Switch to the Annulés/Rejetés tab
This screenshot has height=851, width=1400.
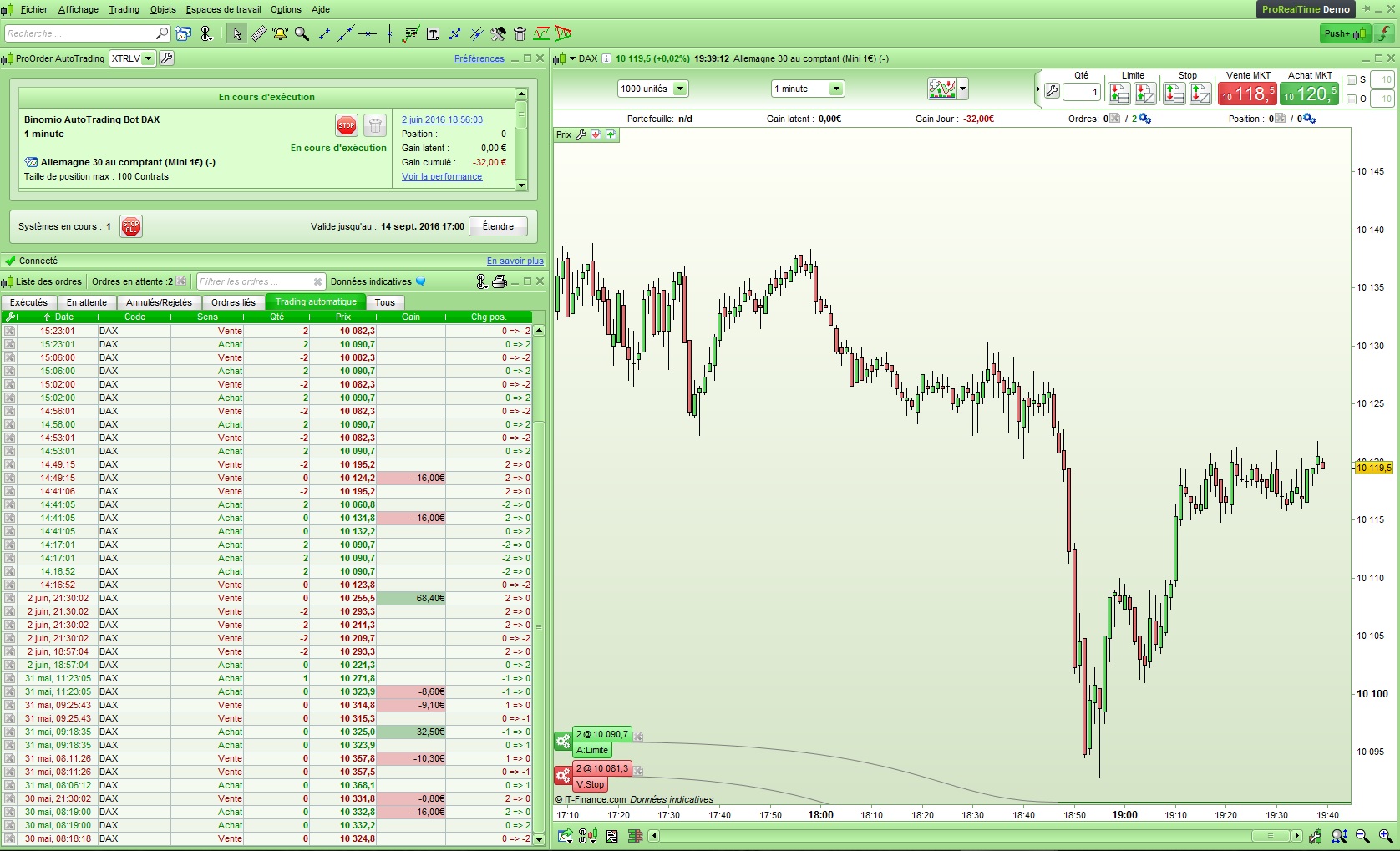pos(159,302)
